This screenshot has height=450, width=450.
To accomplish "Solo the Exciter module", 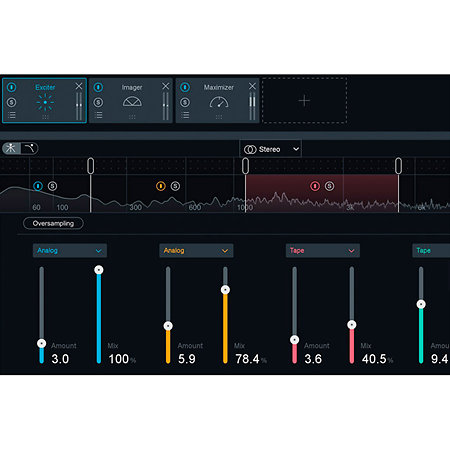I will (x=11, y=102).
